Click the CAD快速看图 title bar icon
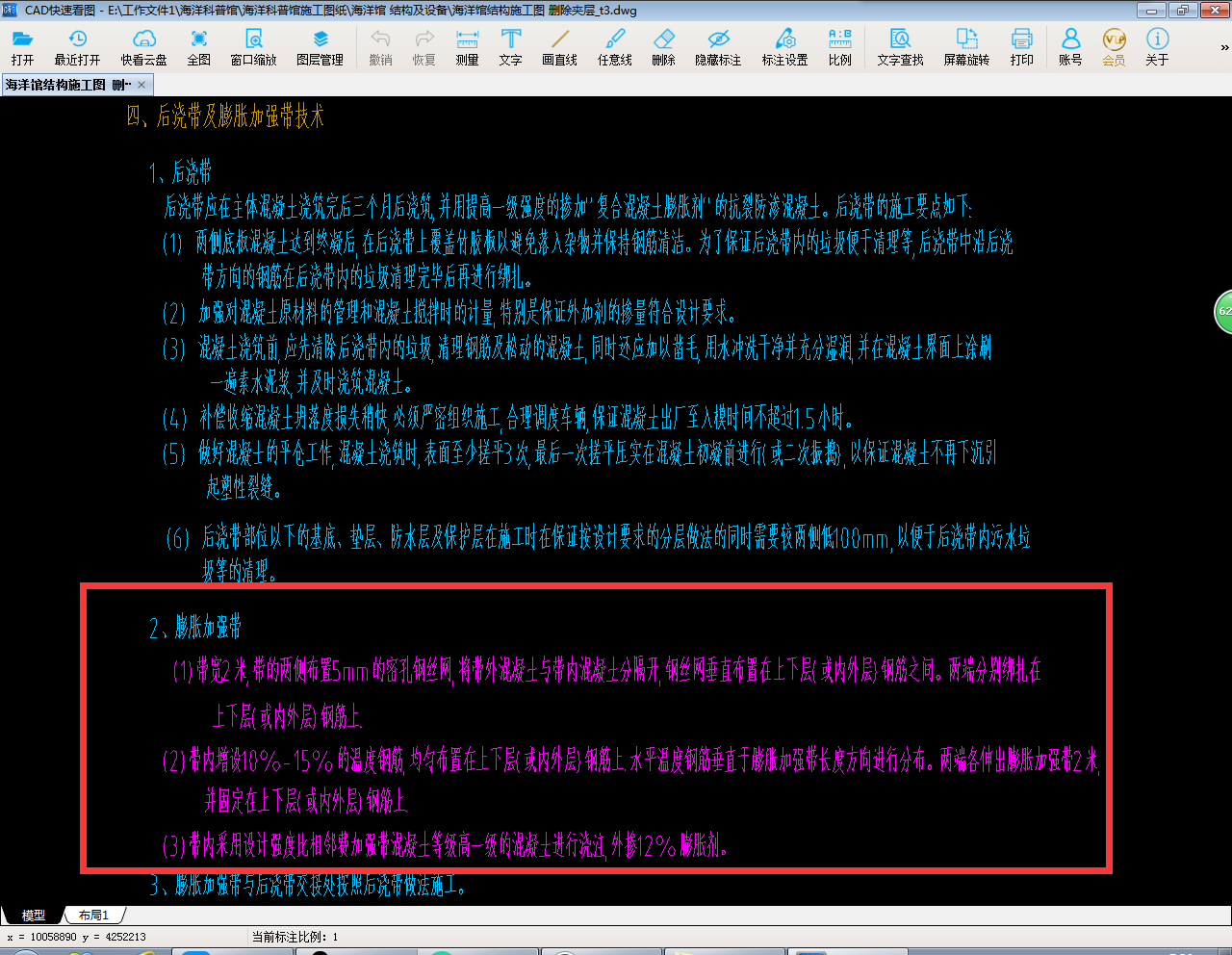Image resolution: width=1232 pixels, height=955 pixels. tap(10, 11)
